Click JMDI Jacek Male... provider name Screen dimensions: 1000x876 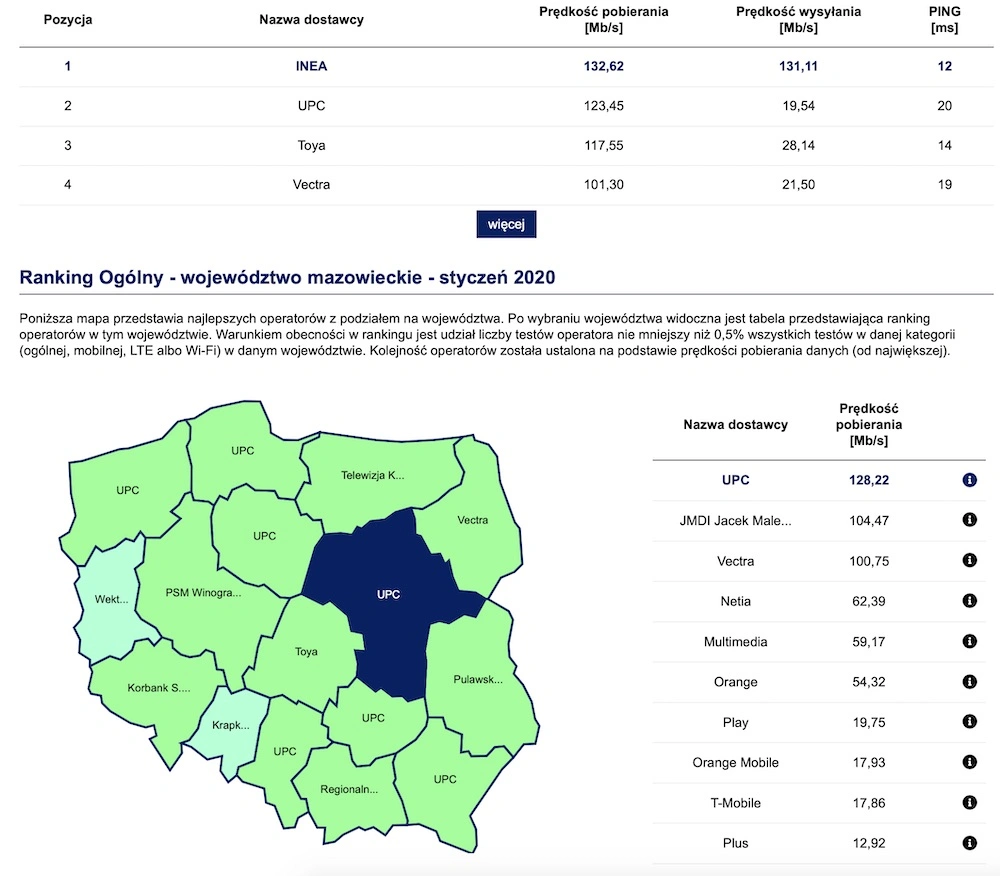735,520
